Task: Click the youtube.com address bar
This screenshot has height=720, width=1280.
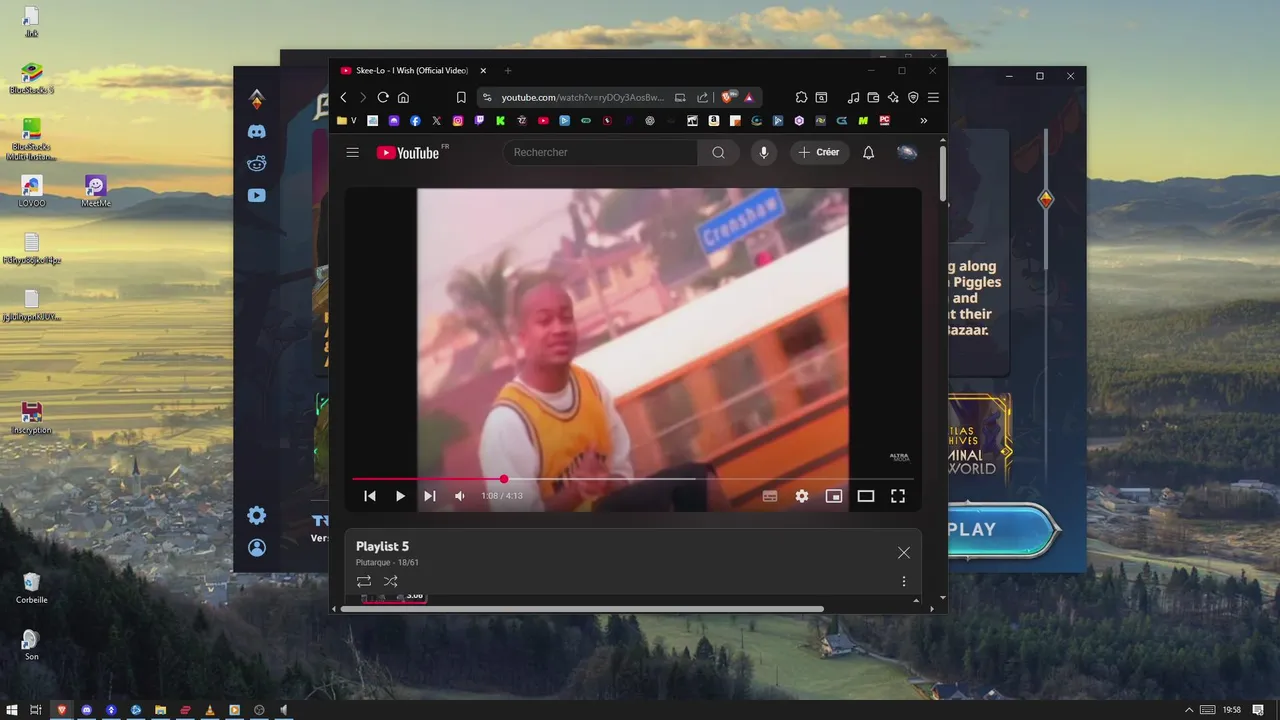Action: pos(582,97)
